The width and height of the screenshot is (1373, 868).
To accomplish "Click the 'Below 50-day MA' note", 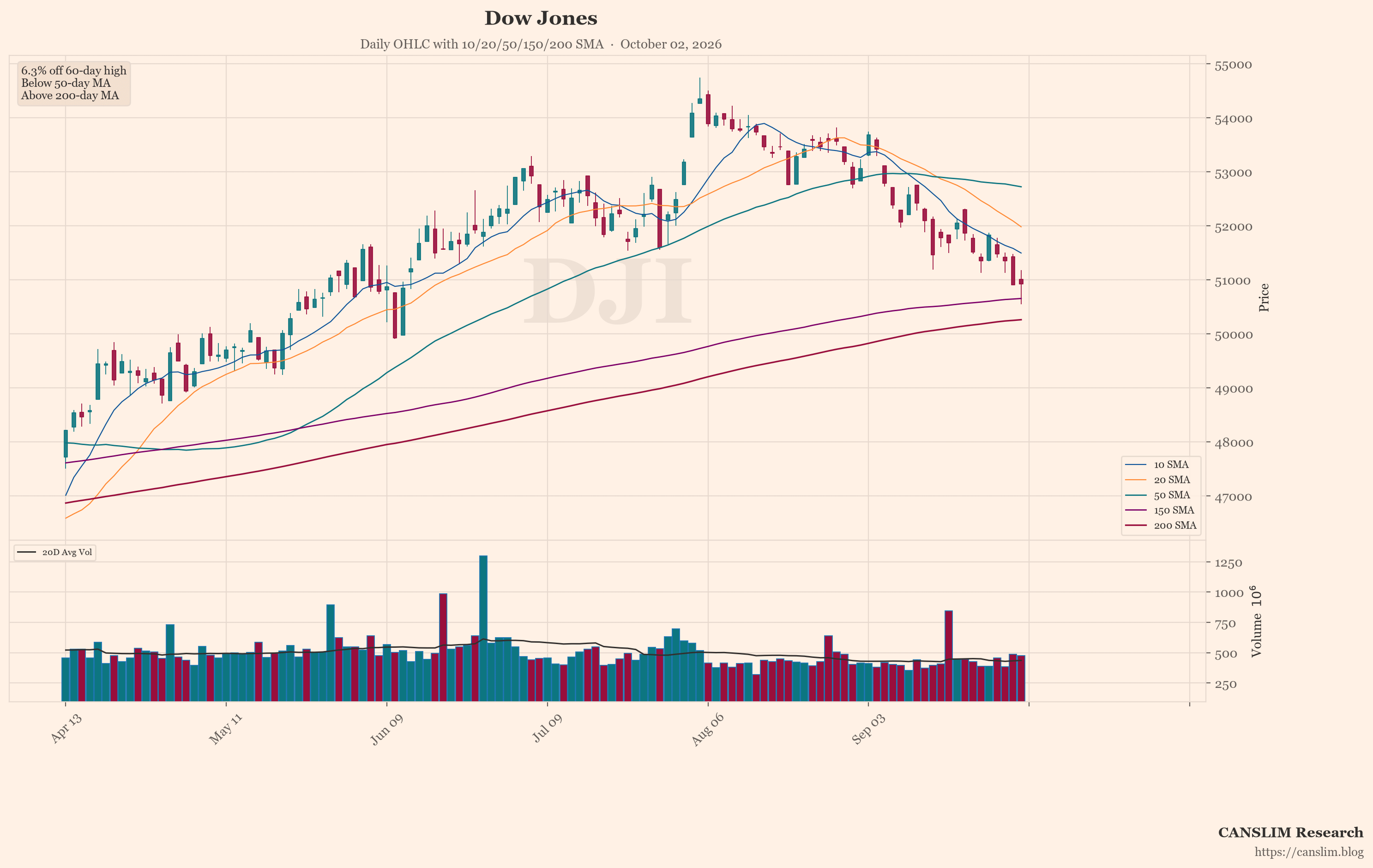I will coord(66,83).
